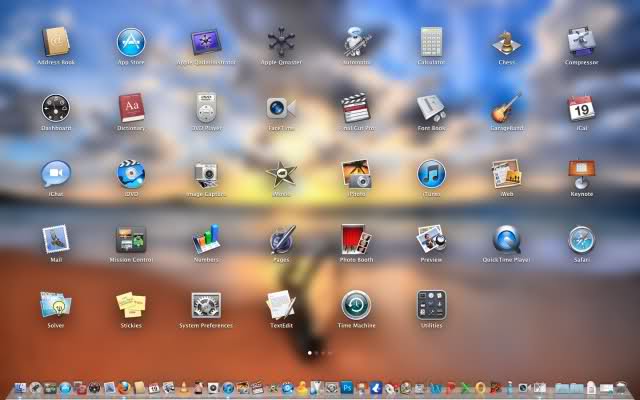This screenshot has width=640, height=400.
Task: Launch Safari from Launchpad
Action: click(x=581, y=240)
